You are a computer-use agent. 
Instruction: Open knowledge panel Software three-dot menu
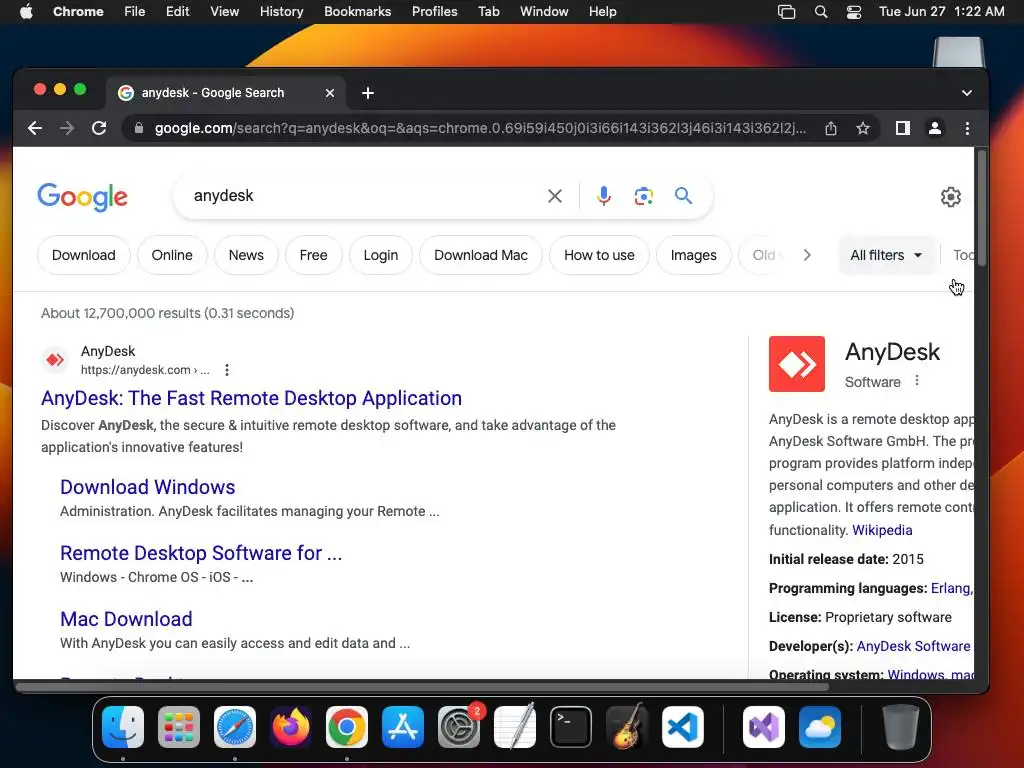click(917, 381)
